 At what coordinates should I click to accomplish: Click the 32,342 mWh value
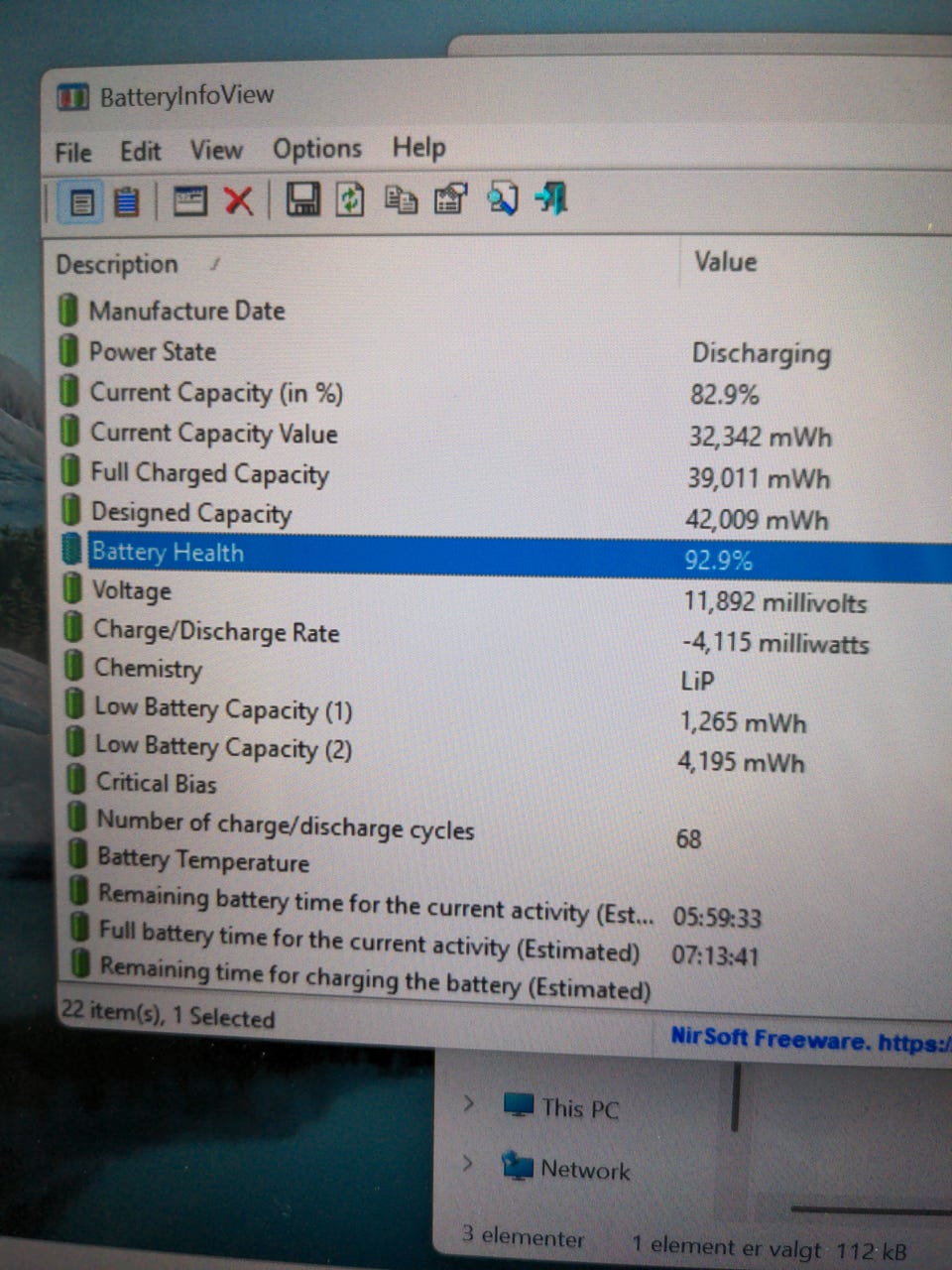(x=760, y=438)
